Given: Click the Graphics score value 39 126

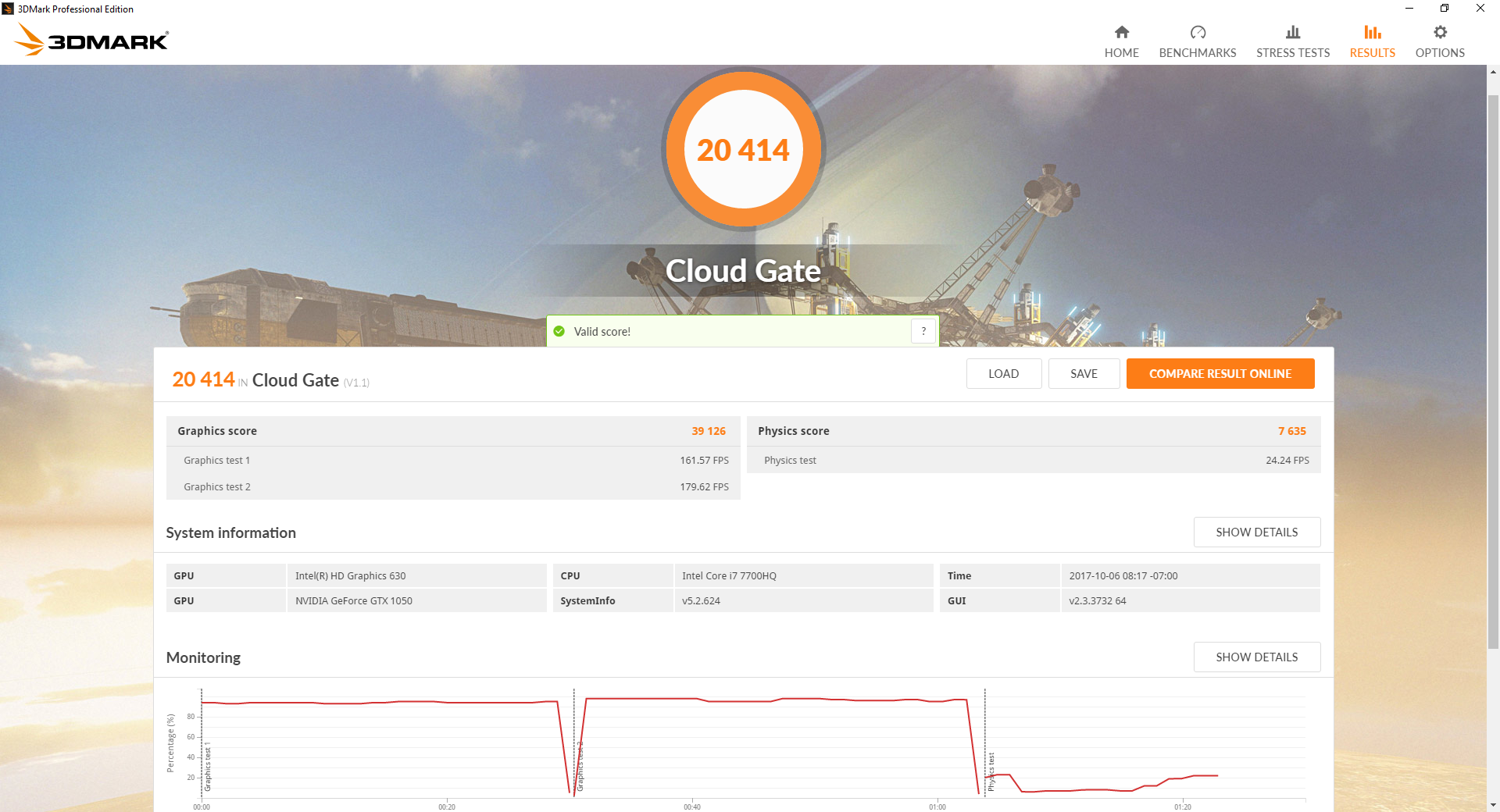Looking at the screenshot, I should click(x=709, y=431).
